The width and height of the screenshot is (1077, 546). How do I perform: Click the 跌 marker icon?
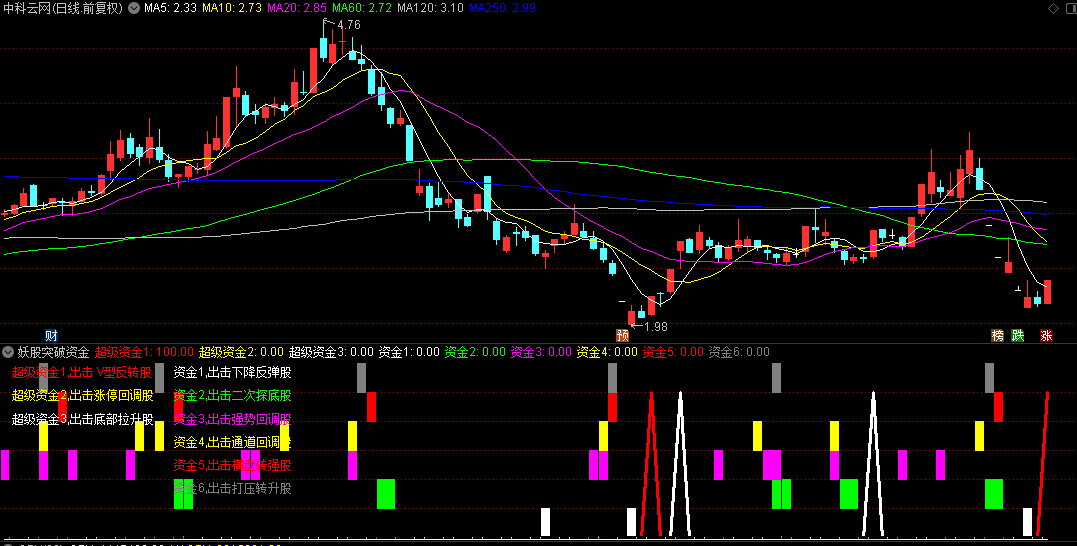(1018, 336)
